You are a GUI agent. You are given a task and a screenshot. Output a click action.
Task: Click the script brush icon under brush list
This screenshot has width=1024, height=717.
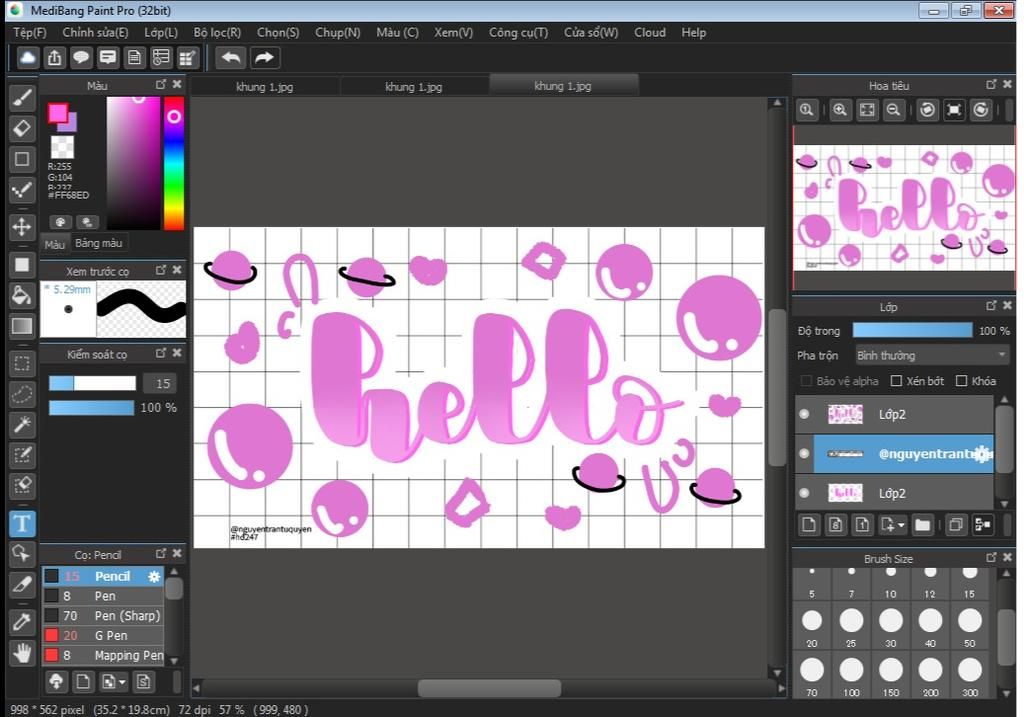tap(143, 682)
